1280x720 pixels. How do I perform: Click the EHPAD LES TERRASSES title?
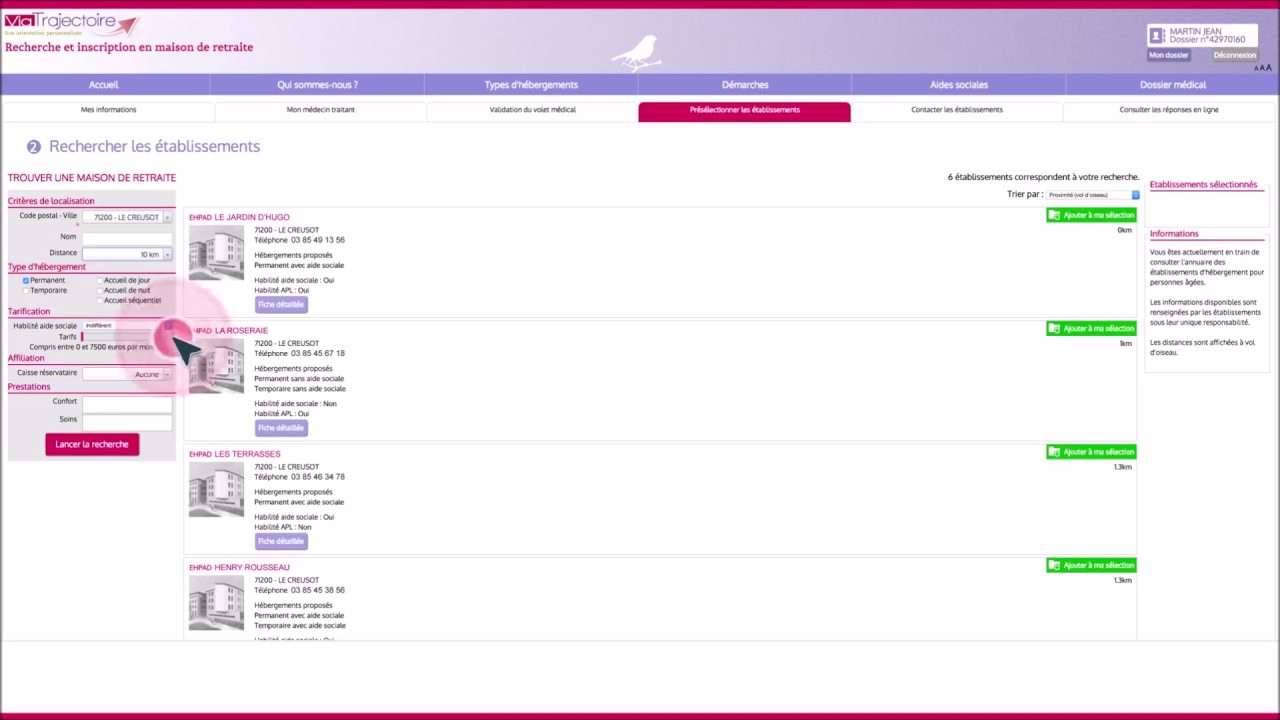pos(235,454)
